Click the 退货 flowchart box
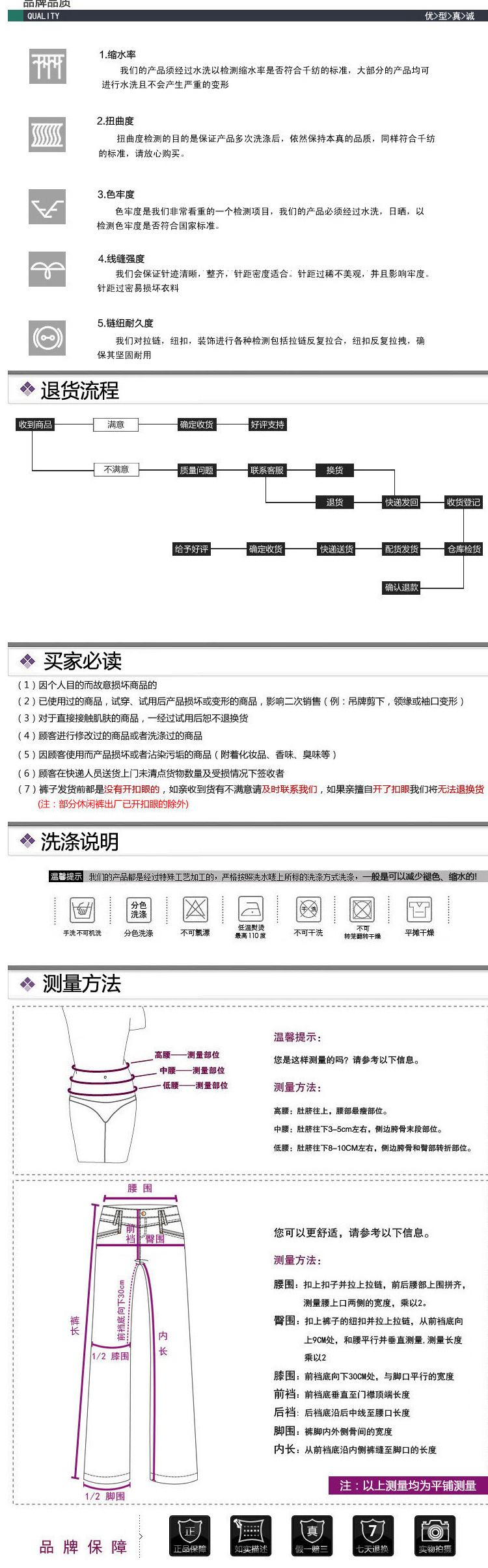488x1568 pixels. (x=334, y=502)
